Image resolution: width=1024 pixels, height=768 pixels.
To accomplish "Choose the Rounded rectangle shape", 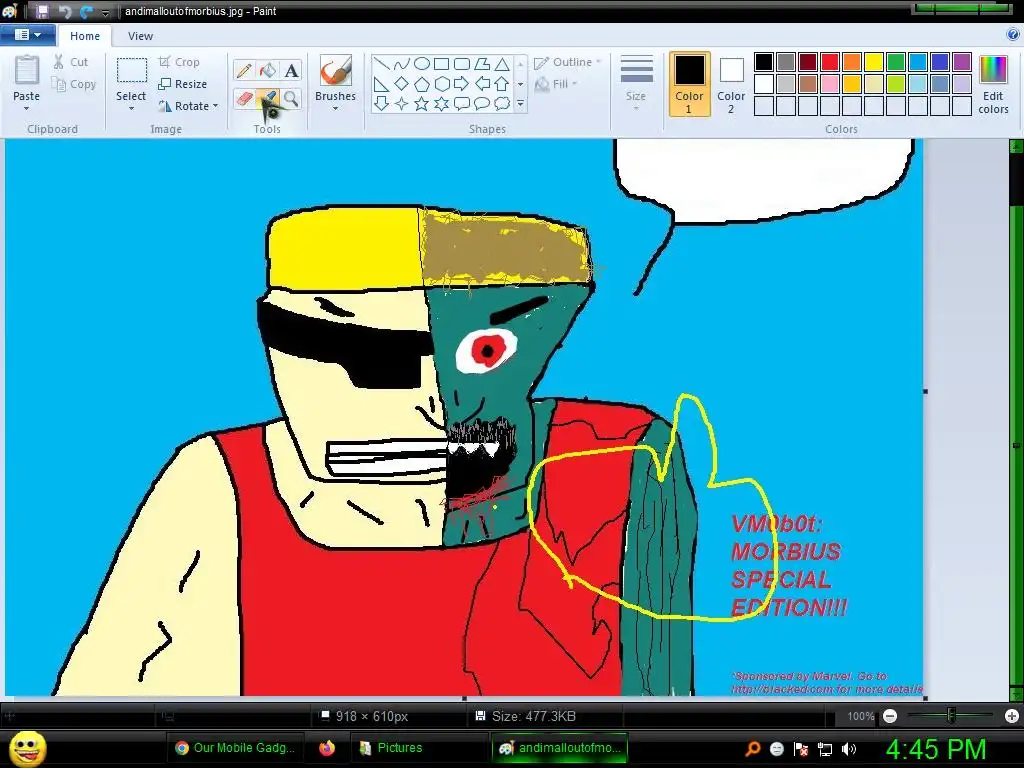I will click(x=462, y=64).
